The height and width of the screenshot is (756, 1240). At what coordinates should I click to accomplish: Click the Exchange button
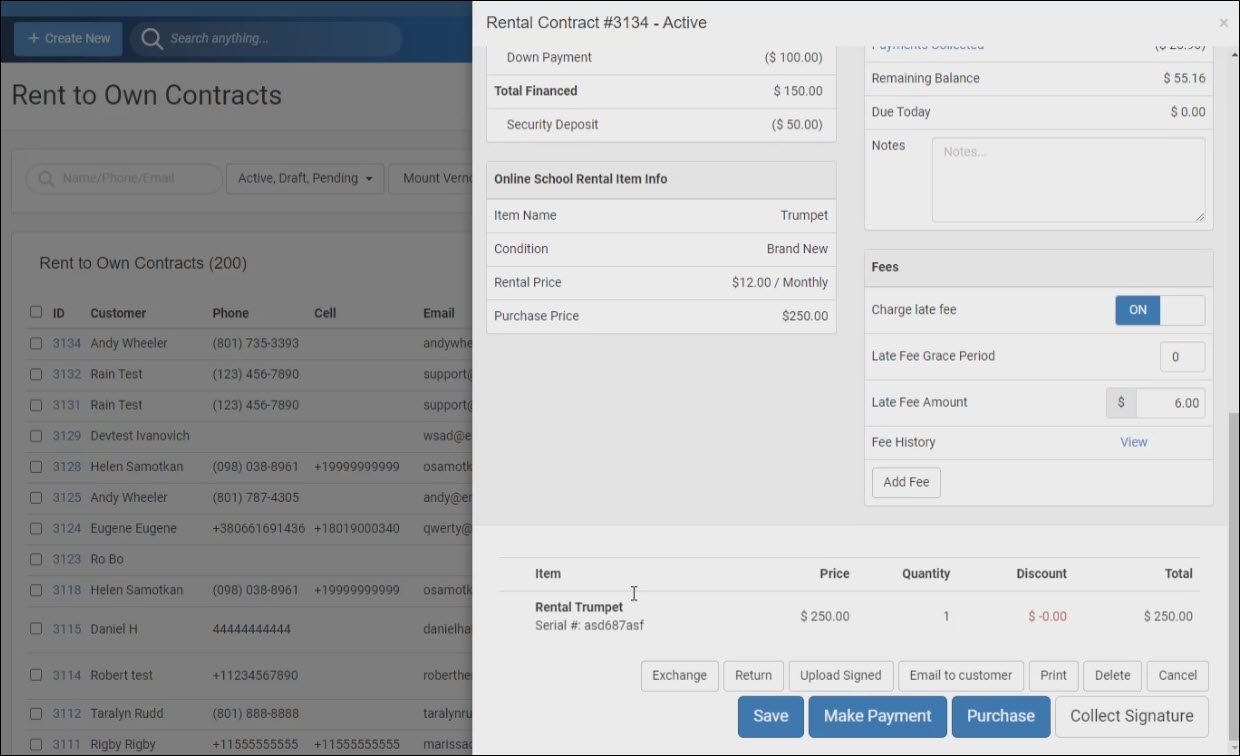tap(680, 676)
